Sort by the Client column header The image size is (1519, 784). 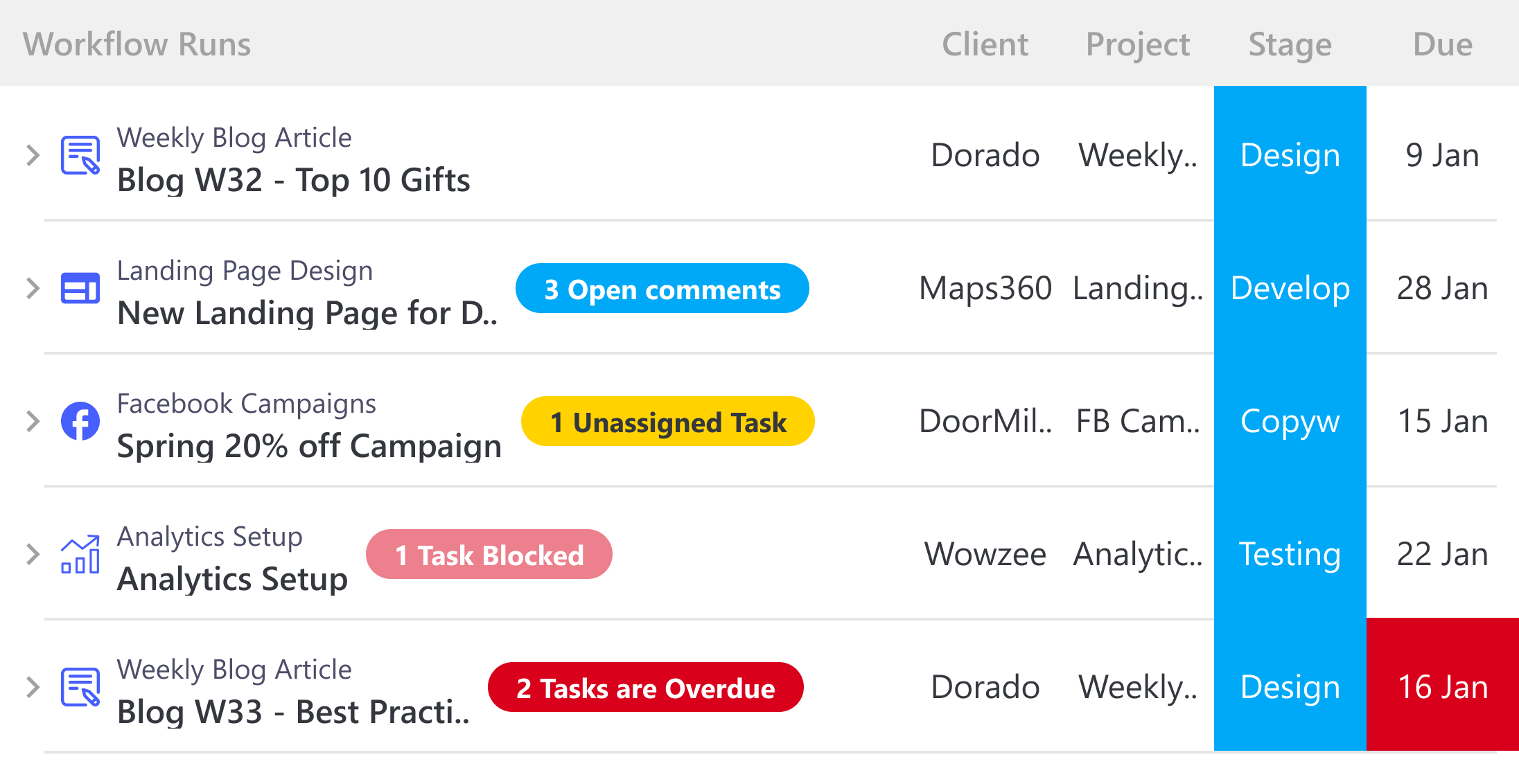point(985,44)
